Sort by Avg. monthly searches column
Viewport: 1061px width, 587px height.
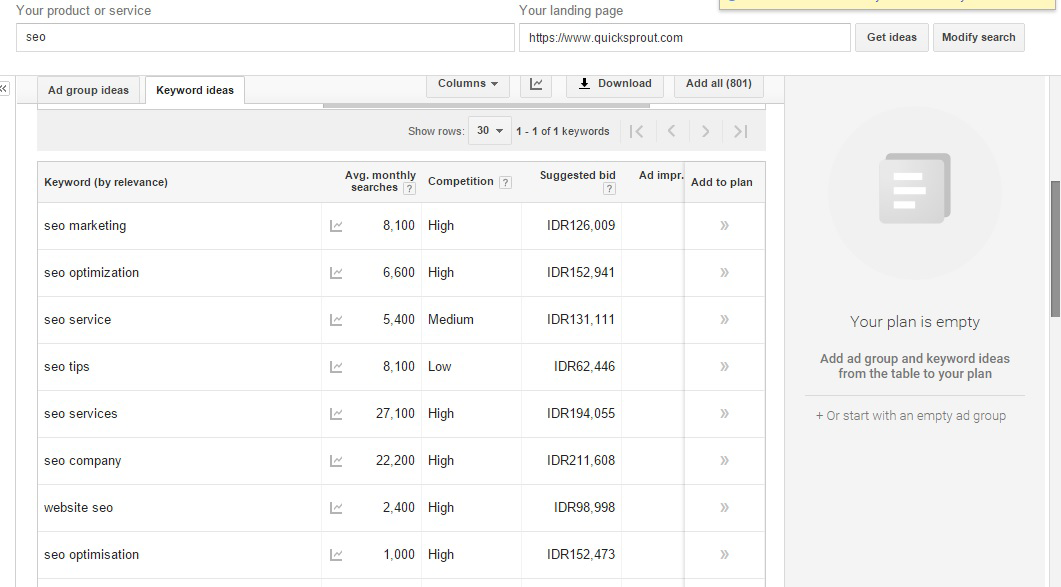click(380, 181)
